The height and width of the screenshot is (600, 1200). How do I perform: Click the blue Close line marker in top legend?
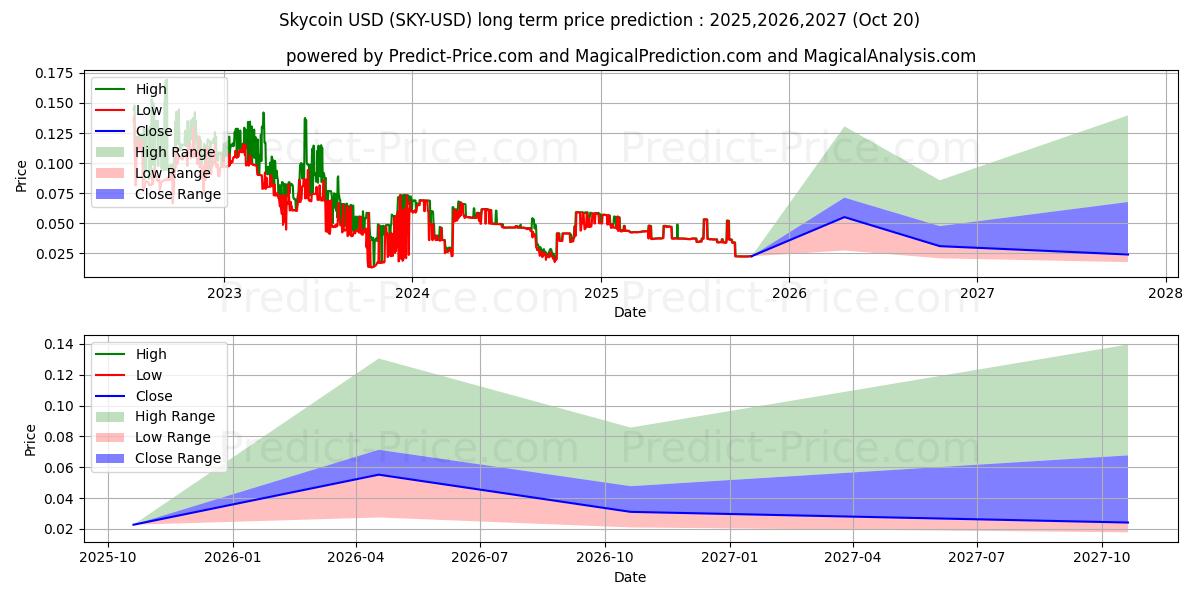point(111,132)
